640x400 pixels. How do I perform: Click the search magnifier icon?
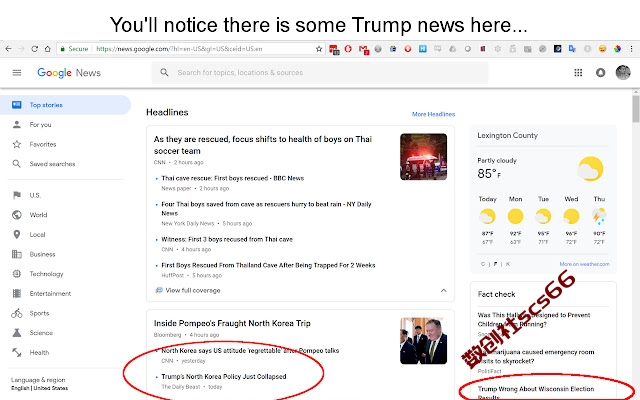[164, 73]
